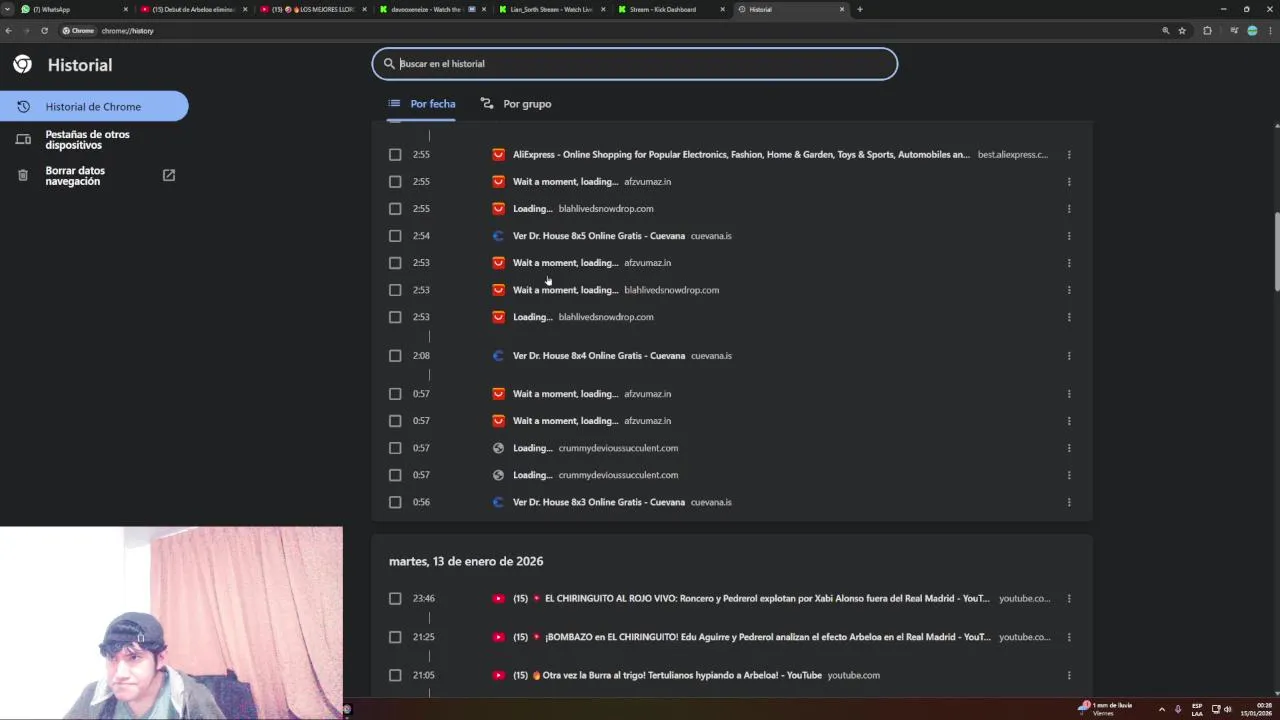Open the Chrome profile avatar

click(1252, 30)
